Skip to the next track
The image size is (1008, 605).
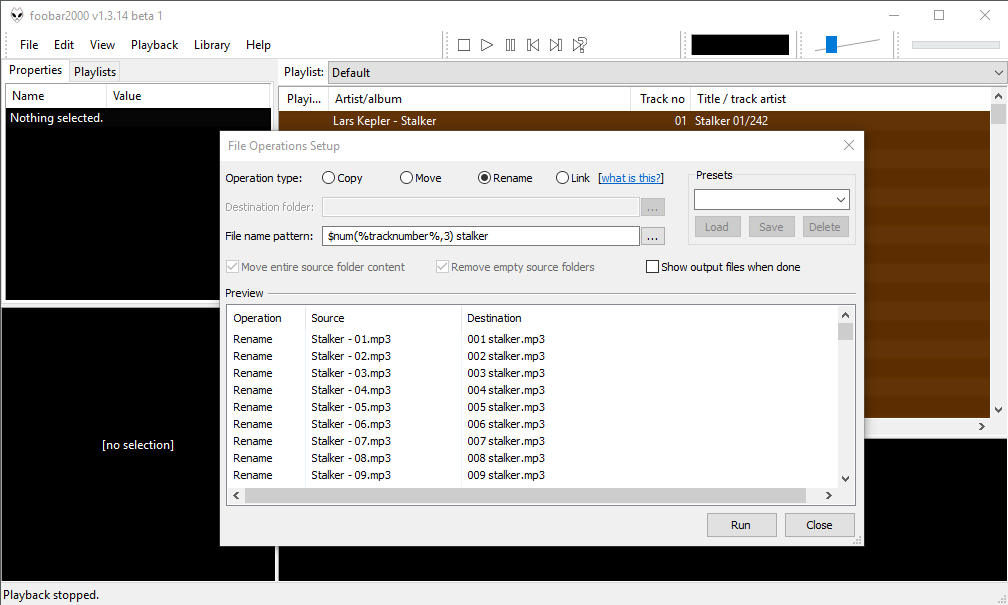[556, 45]
